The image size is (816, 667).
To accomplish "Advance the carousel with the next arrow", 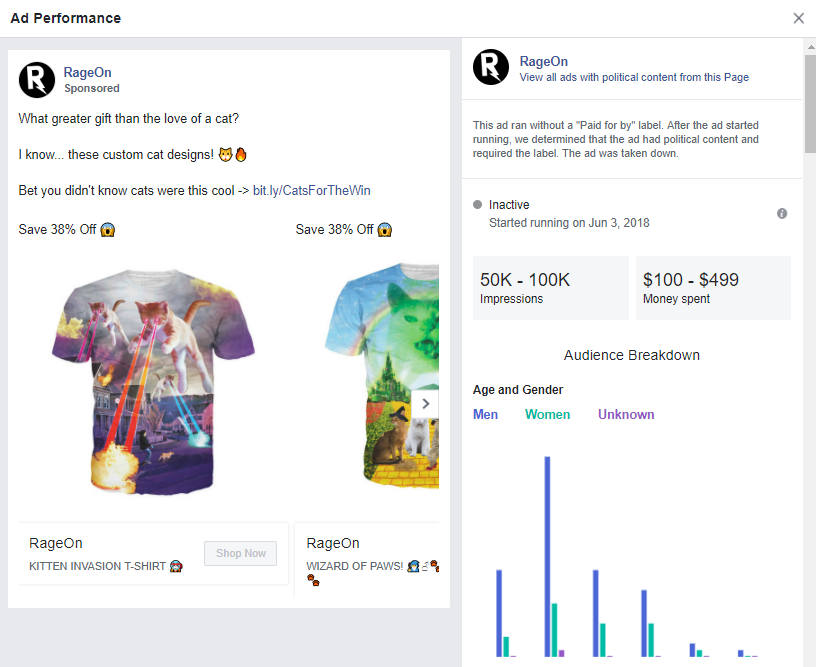I will (426, 404).
